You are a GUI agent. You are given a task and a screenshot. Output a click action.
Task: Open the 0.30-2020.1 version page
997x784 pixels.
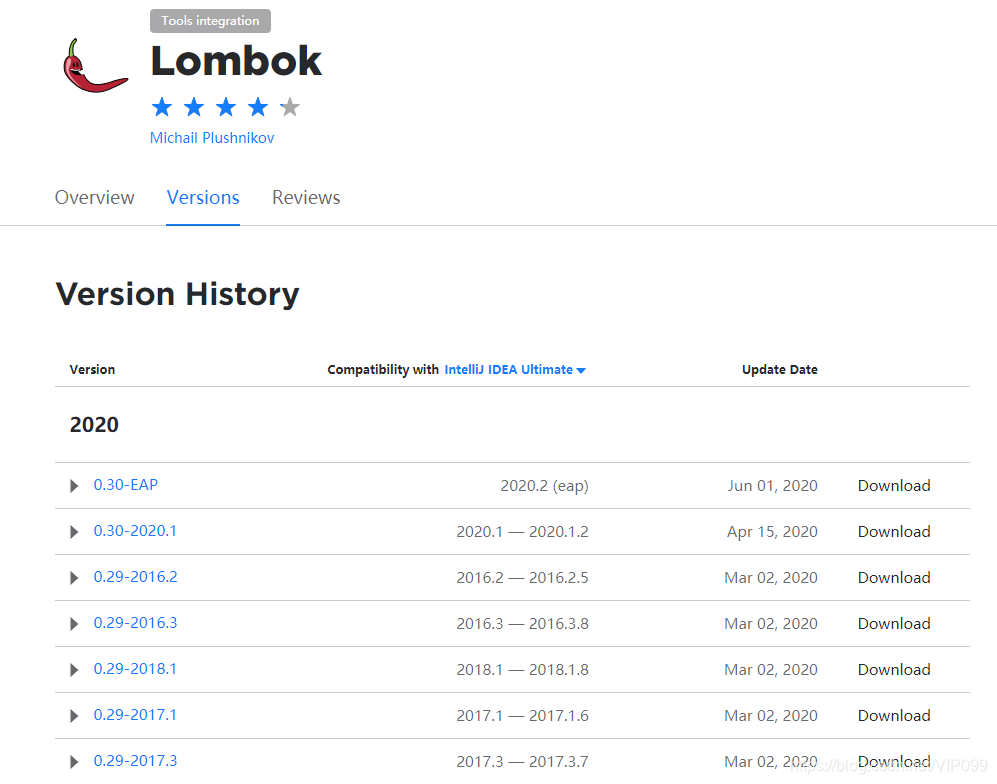(135, 531)
